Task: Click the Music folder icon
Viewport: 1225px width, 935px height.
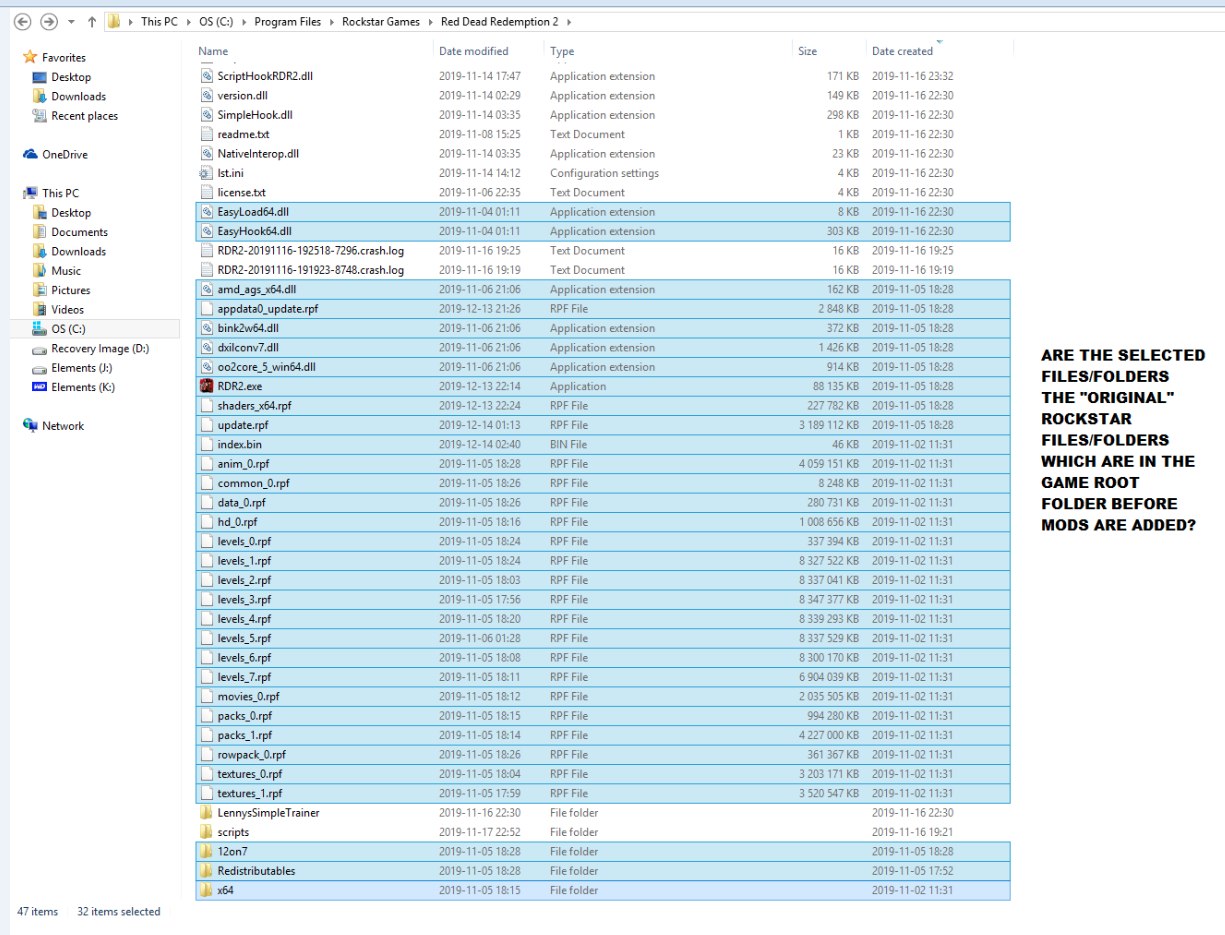Action: (x=40, y=271)
